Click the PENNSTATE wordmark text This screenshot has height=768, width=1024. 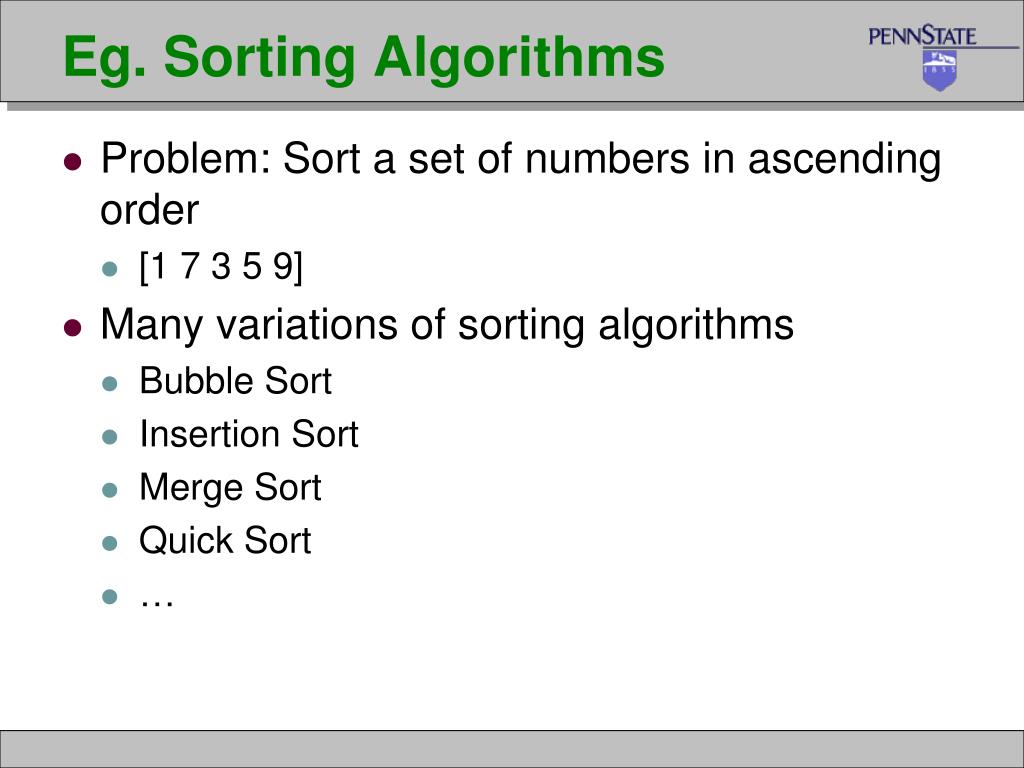click(922, 35)
